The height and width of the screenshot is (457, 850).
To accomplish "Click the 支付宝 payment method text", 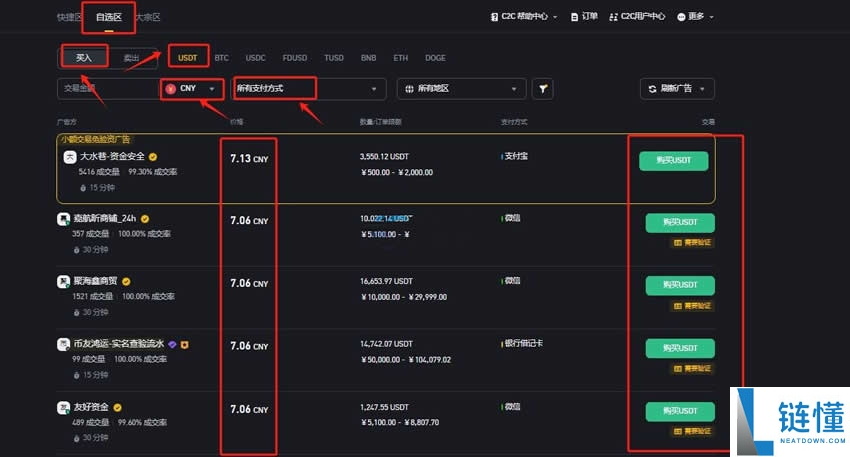I will pyautogui.click(x=516, y=156).
